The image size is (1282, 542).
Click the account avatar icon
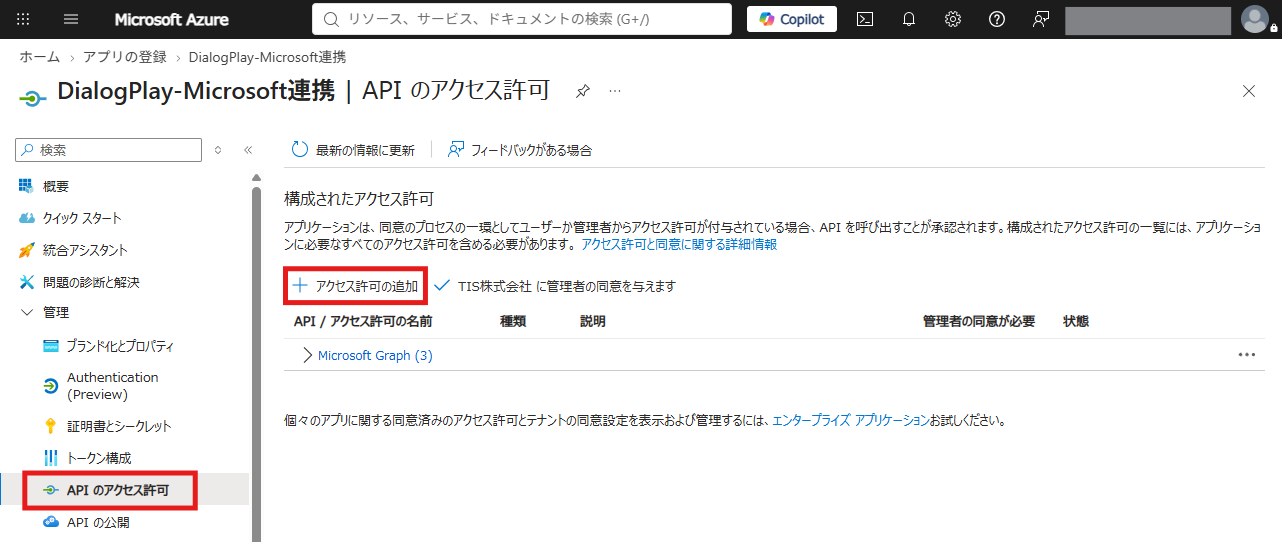(1254, 19)
